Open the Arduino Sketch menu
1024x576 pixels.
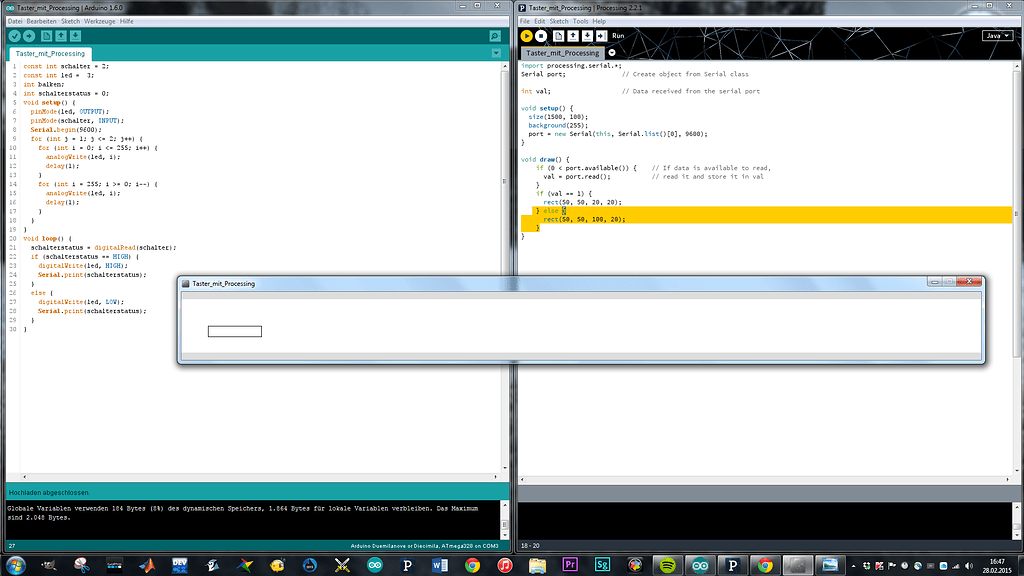[70, 22]
